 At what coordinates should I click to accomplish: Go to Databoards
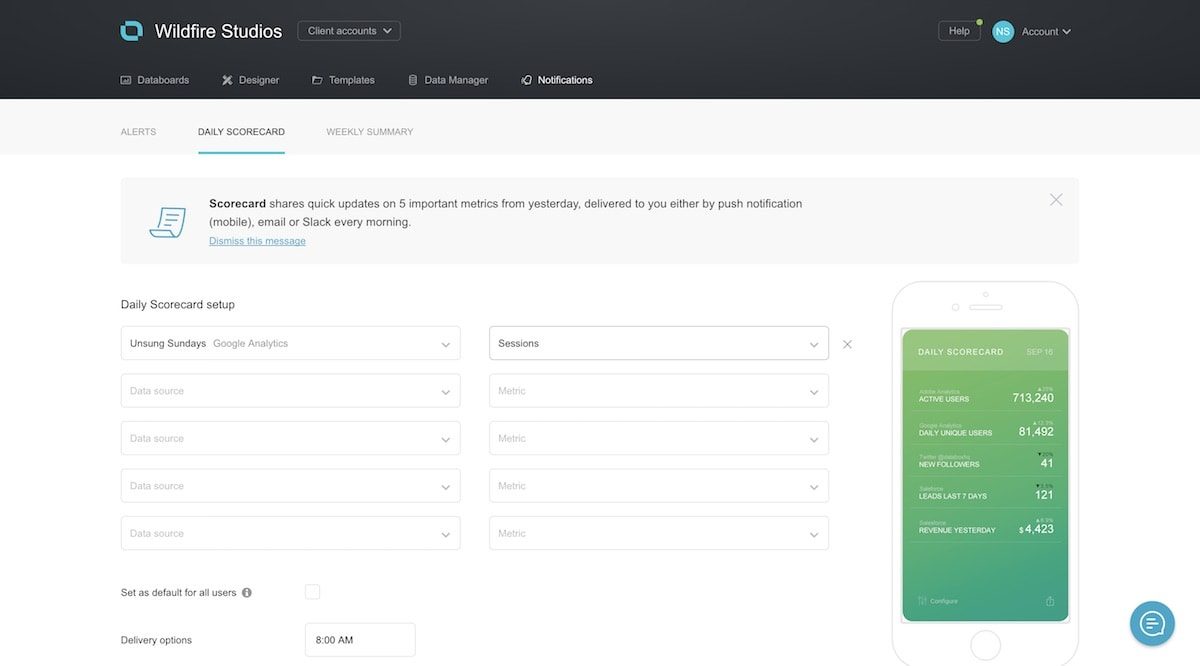(x=155, y=80)
